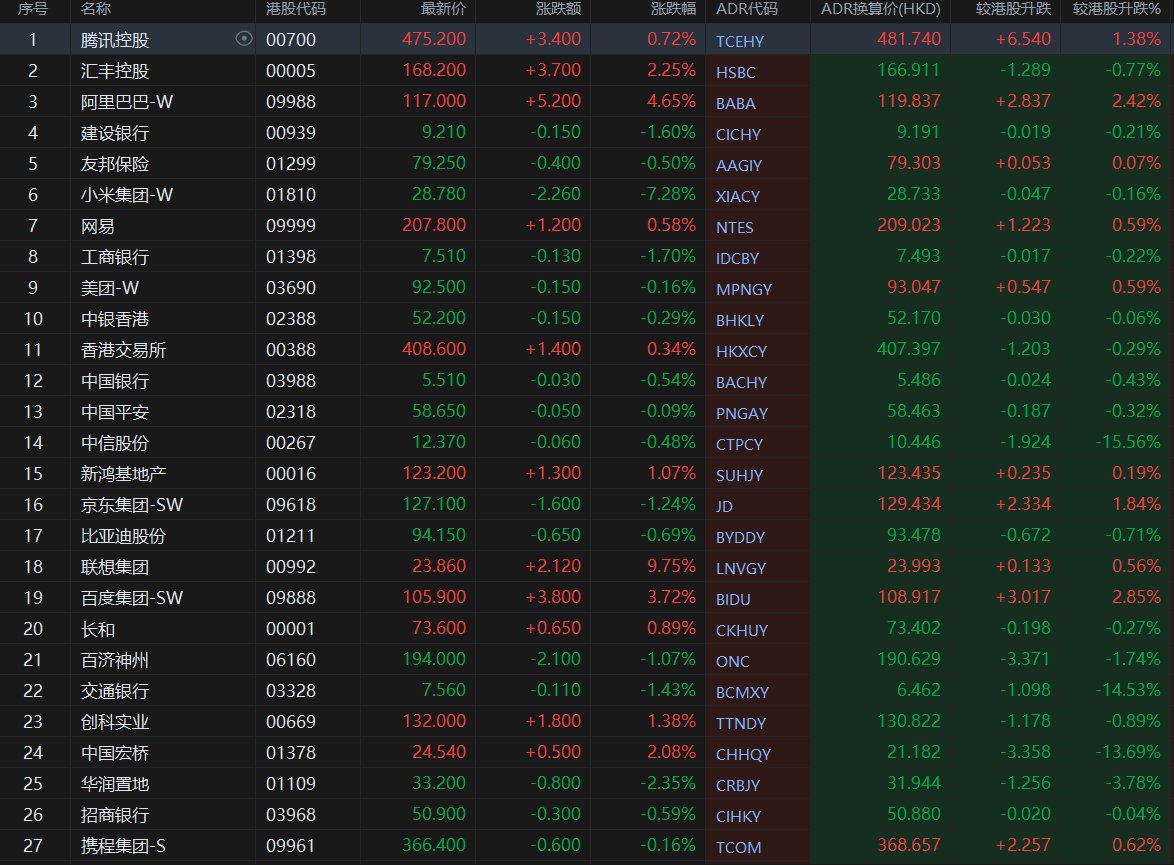
Task: Select the 百济神州 stock name
Action: click(115, 660)
